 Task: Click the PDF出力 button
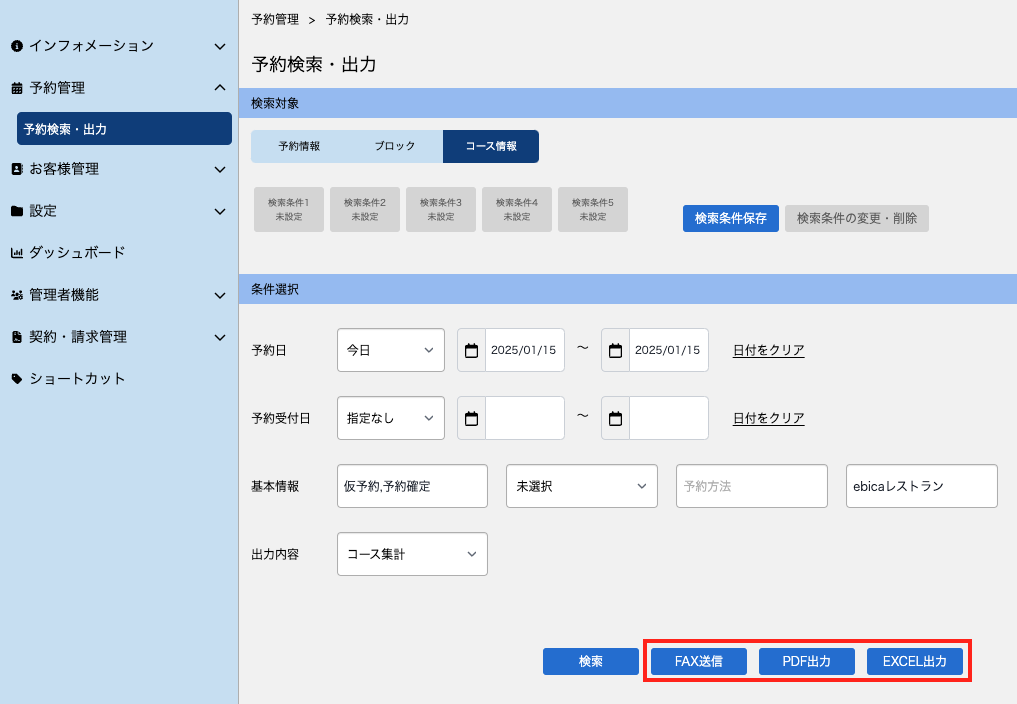807,662
